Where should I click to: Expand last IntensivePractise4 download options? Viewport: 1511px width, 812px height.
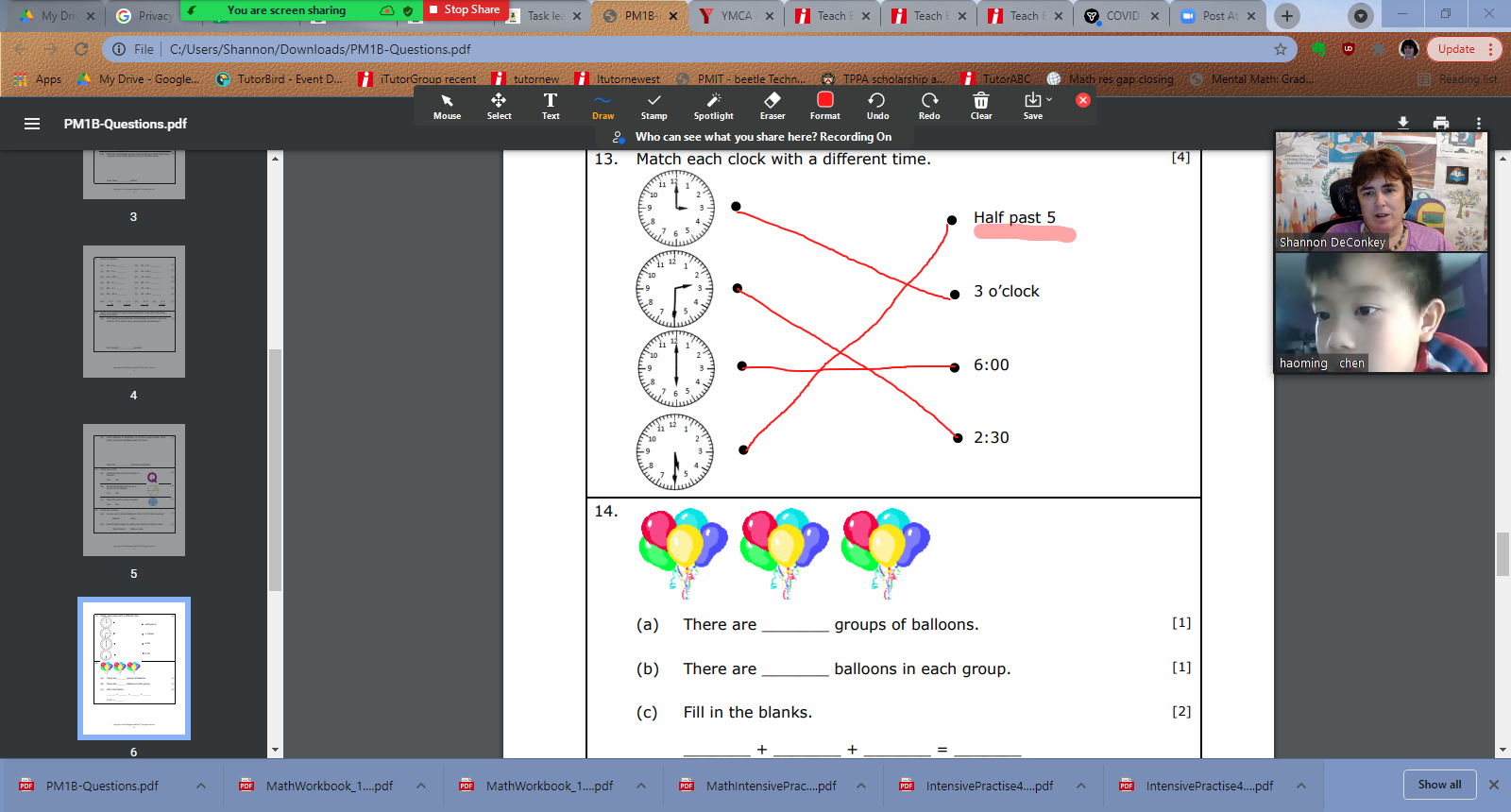pos(1301,786)
